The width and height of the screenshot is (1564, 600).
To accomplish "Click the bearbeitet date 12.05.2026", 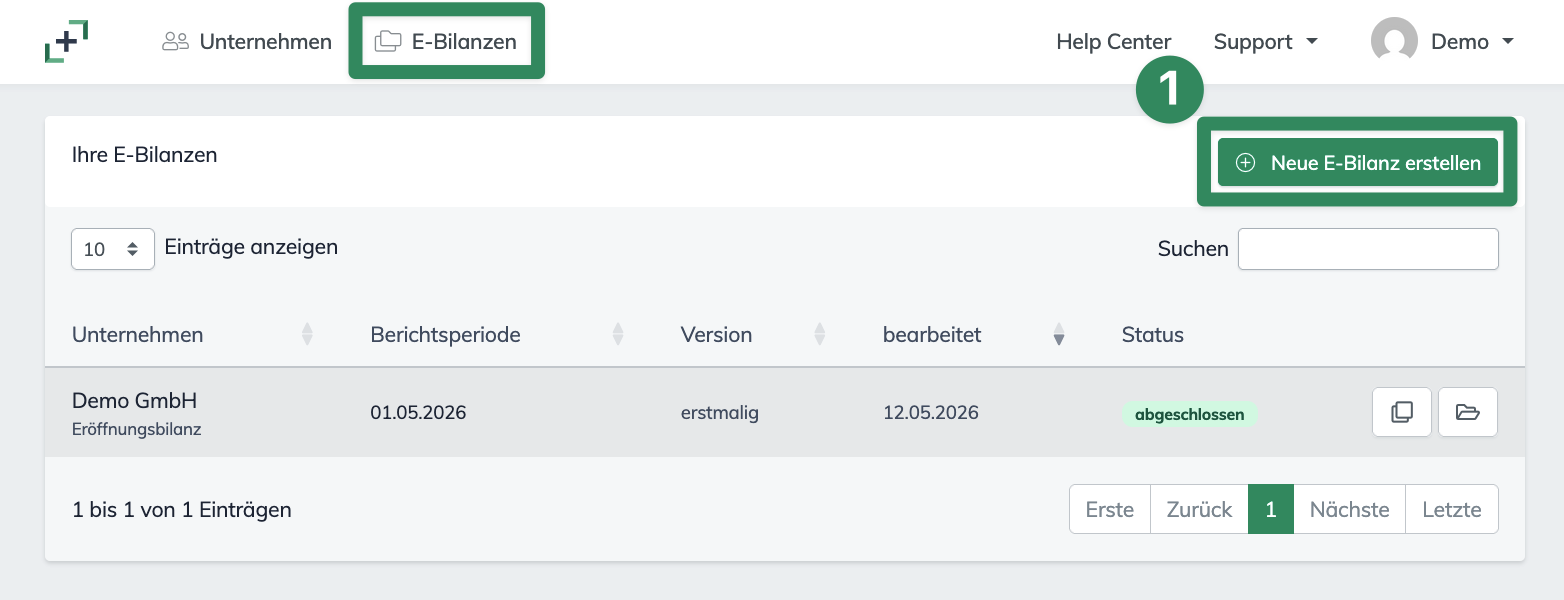I will click(x=931, y=412).
